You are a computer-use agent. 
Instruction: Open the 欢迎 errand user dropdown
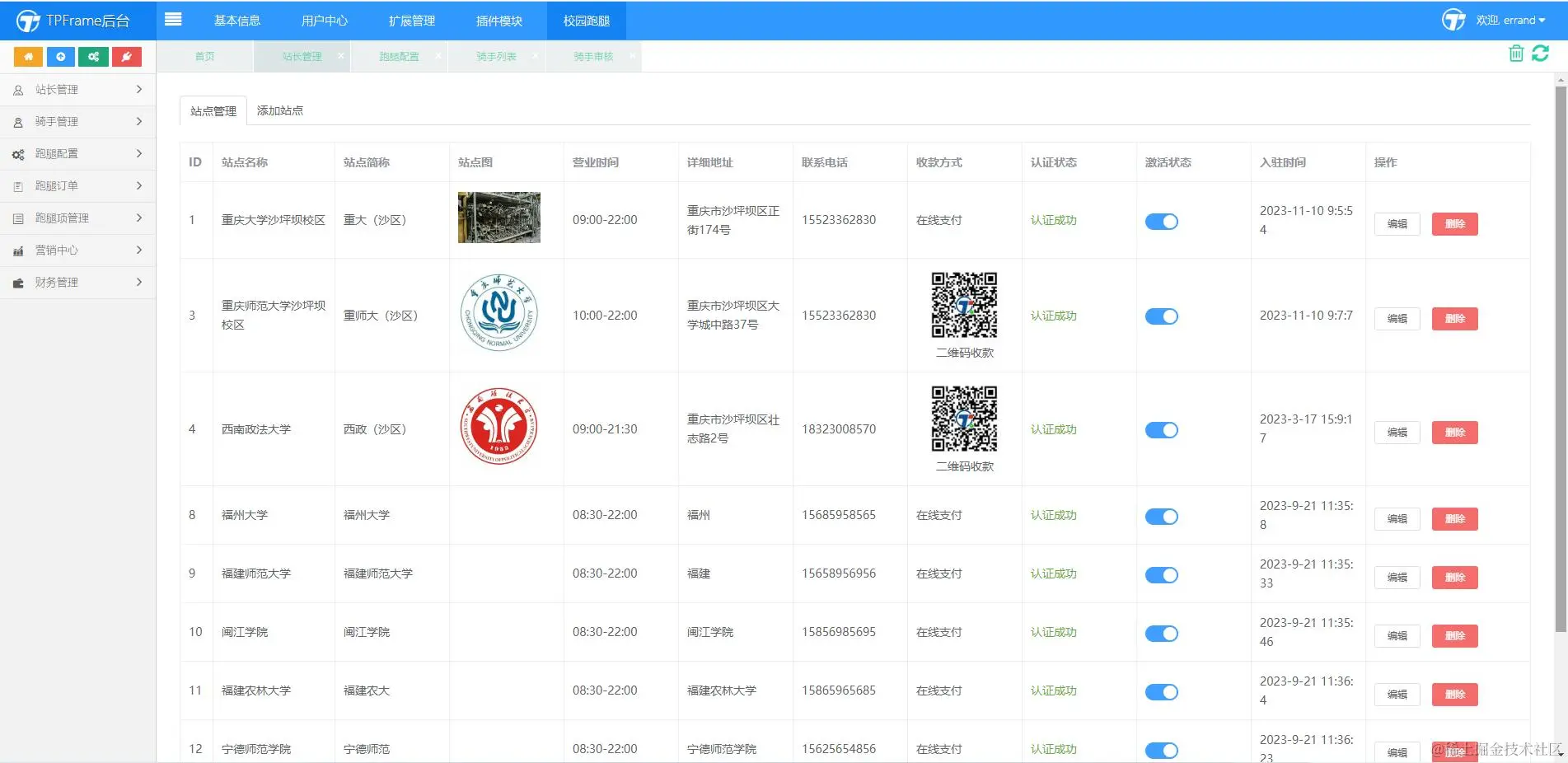click(x=1510, y=21)
